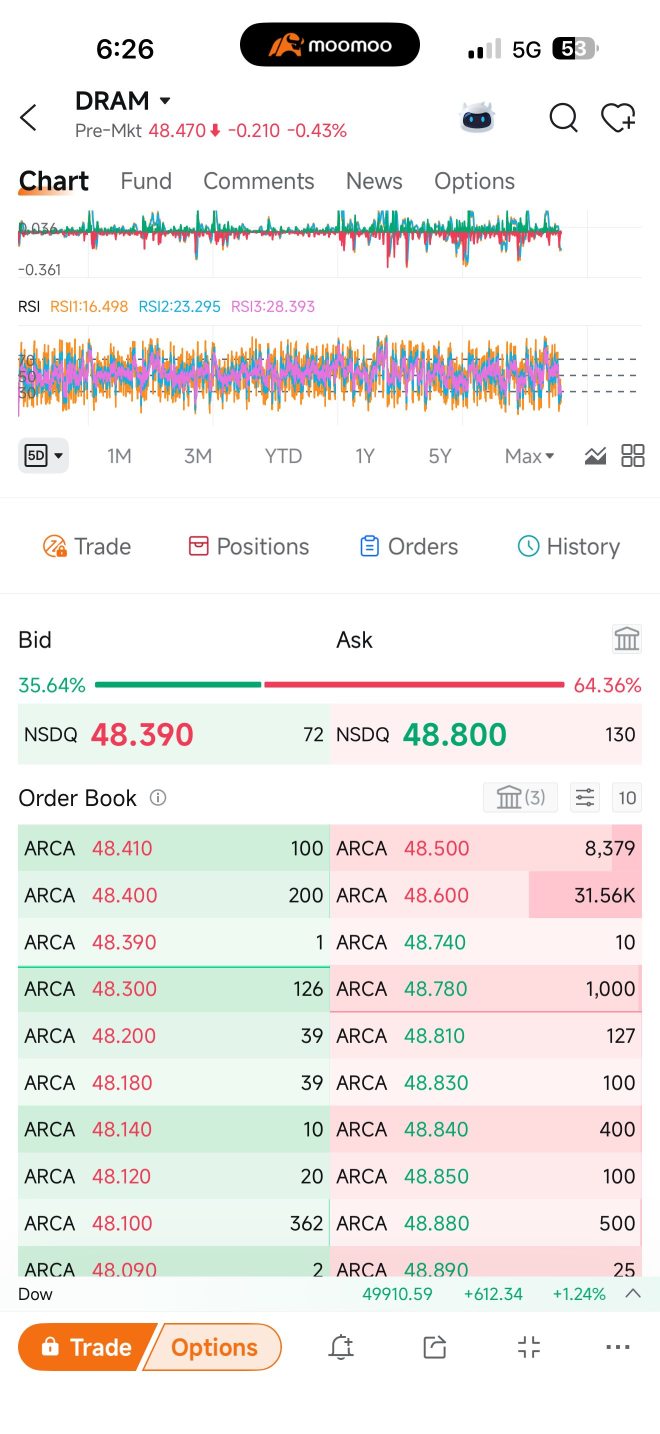Open the AI robot assistant icon
Viewport: 660px width, 1434px height.
[477, 118]
